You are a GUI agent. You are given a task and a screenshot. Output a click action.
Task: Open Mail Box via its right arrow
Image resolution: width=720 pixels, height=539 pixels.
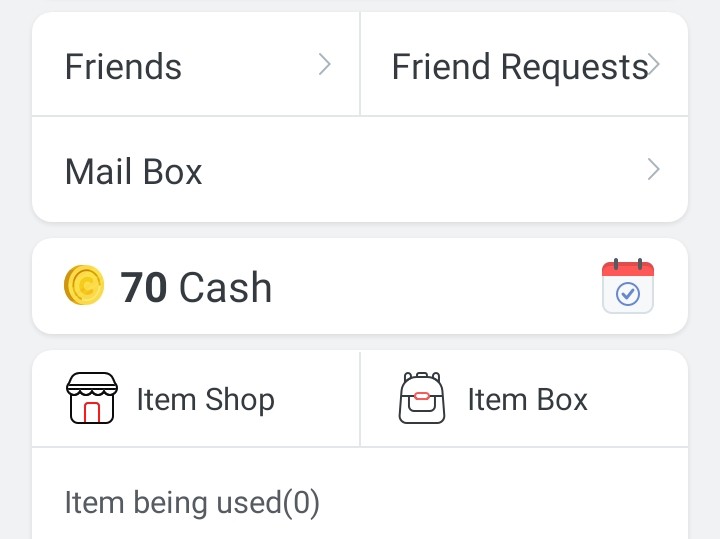pyautogui.click(x=654, y=170)
